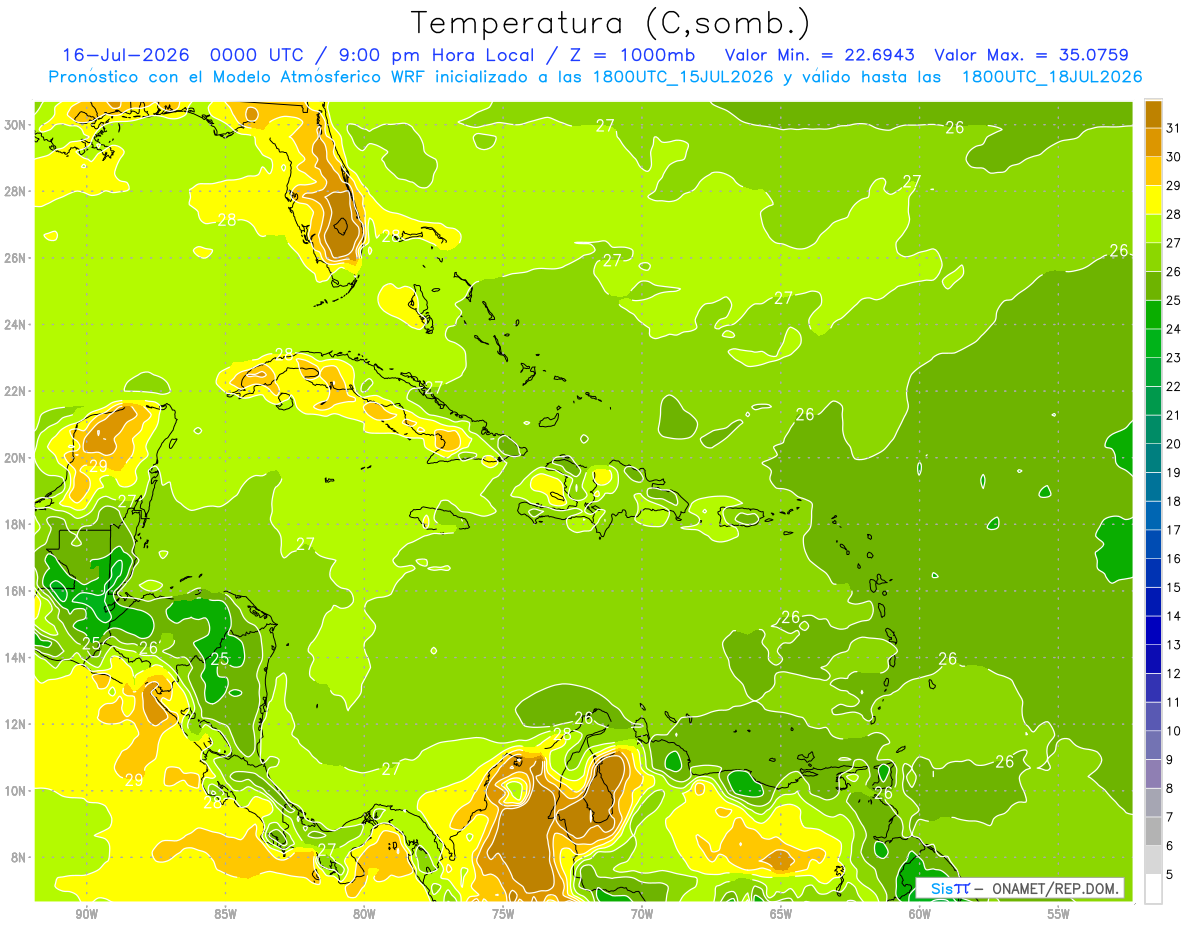Image resolution: width=1200 pixels, height=927 pixels.
Task: Click the '70W' longitude axis label
Action: tap(642, 914)
